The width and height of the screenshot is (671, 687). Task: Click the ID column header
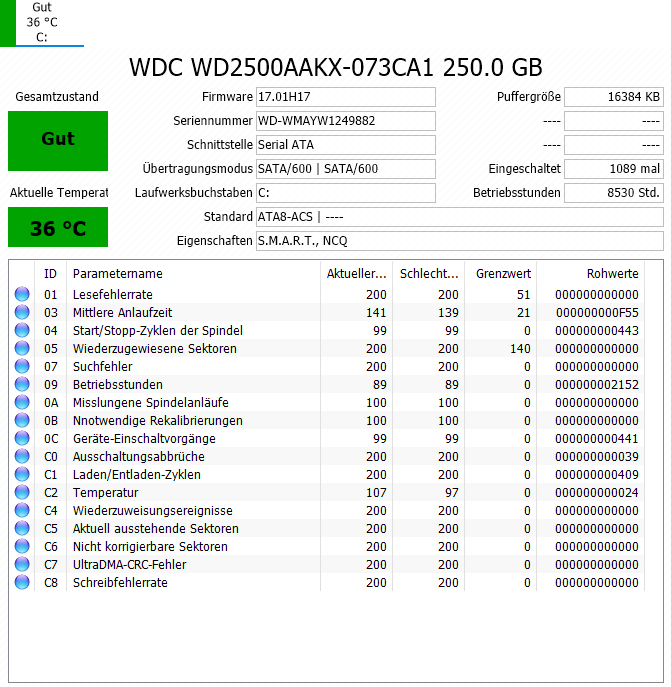[50, 274]
